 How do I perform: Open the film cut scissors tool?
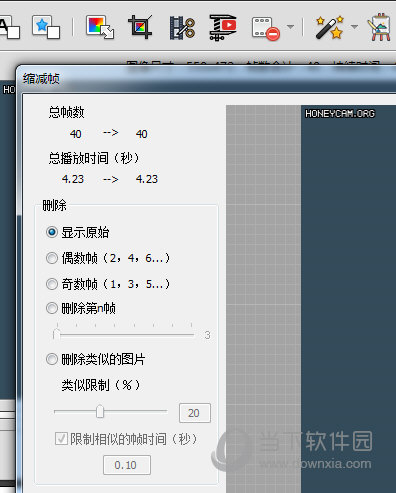[x=182, y=28]
